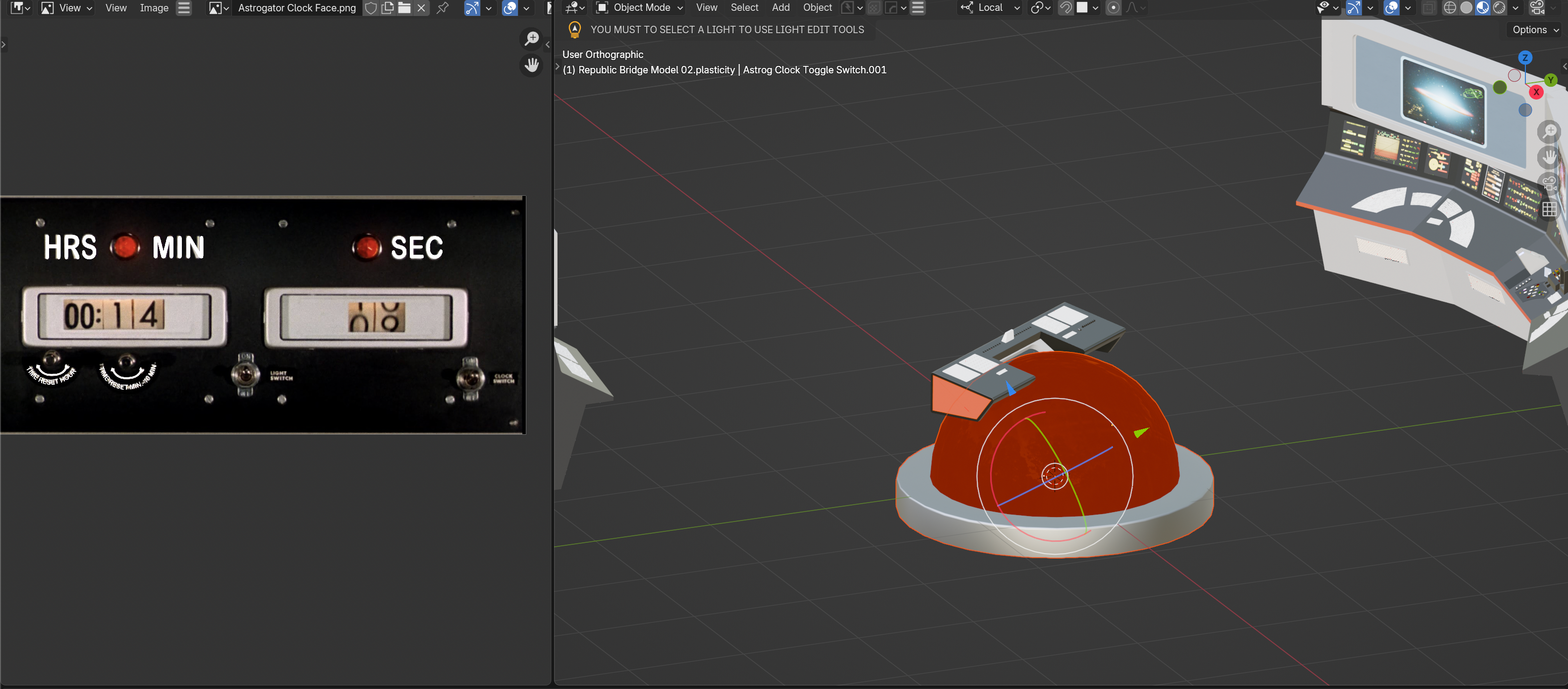This screenshot has height=689, width=1568.
Task: Expand the 3D viewport left toolbar arrow
Action: pyautogui.click(x=558, y=67)
